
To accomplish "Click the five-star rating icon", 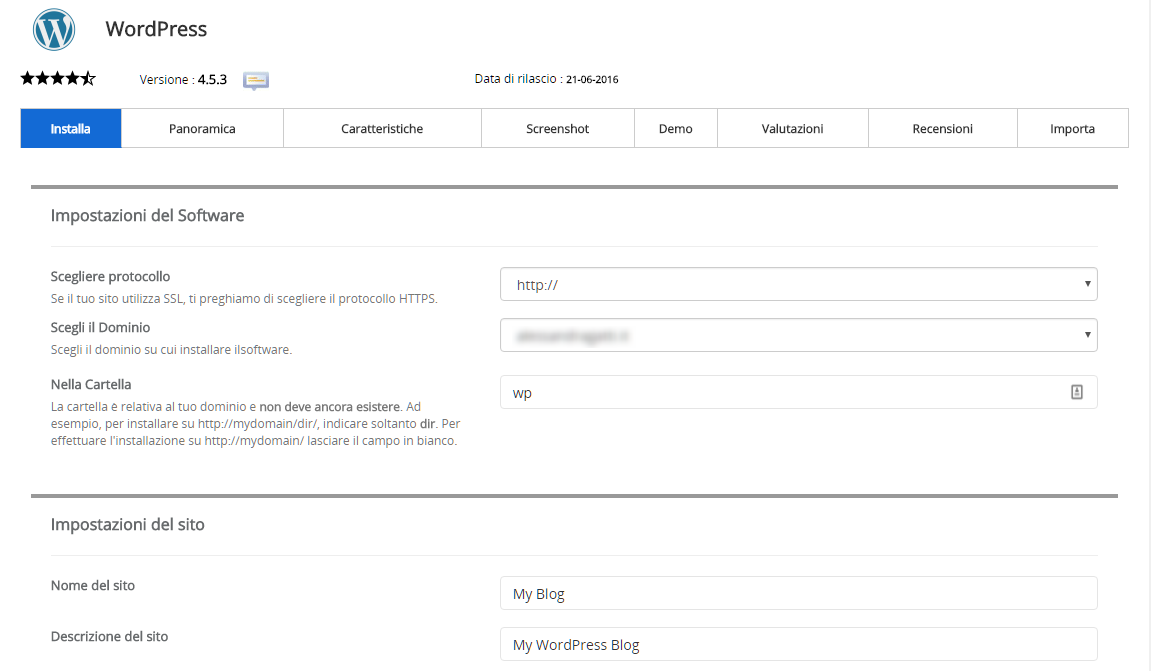I will click(58, 79).
